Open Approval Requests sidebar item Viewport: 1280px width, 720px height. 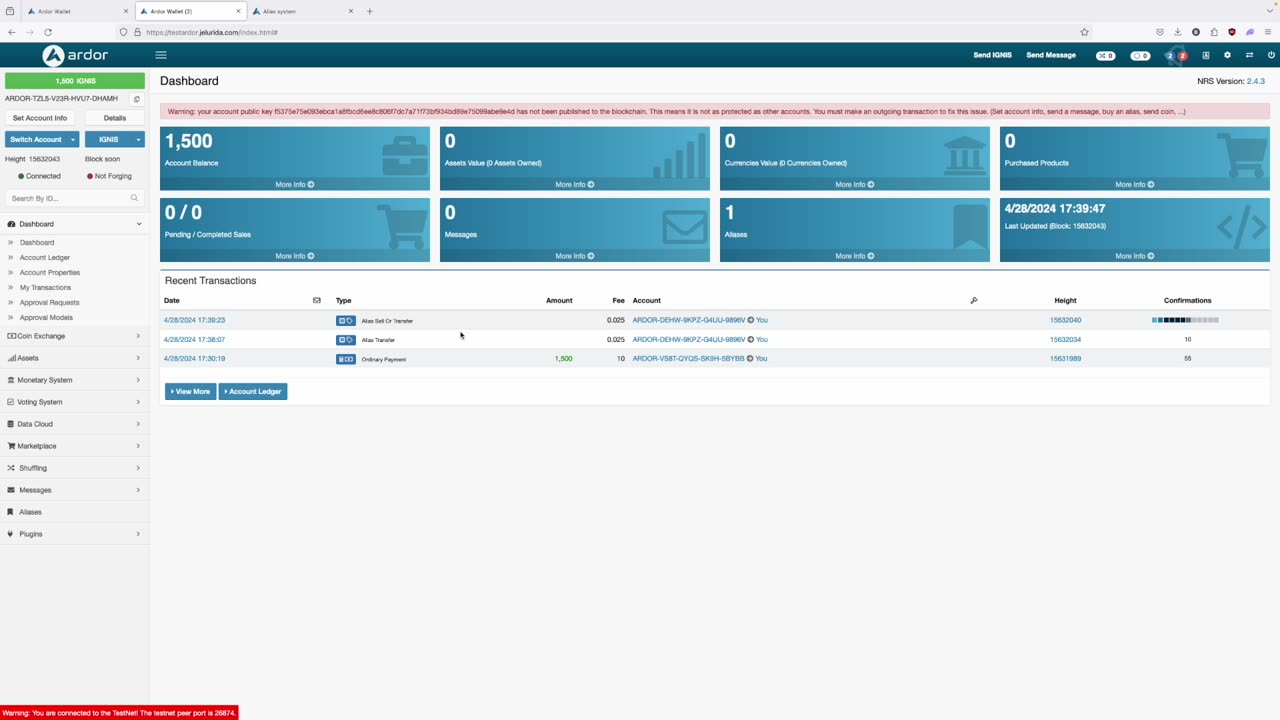[x=49, y=302]
